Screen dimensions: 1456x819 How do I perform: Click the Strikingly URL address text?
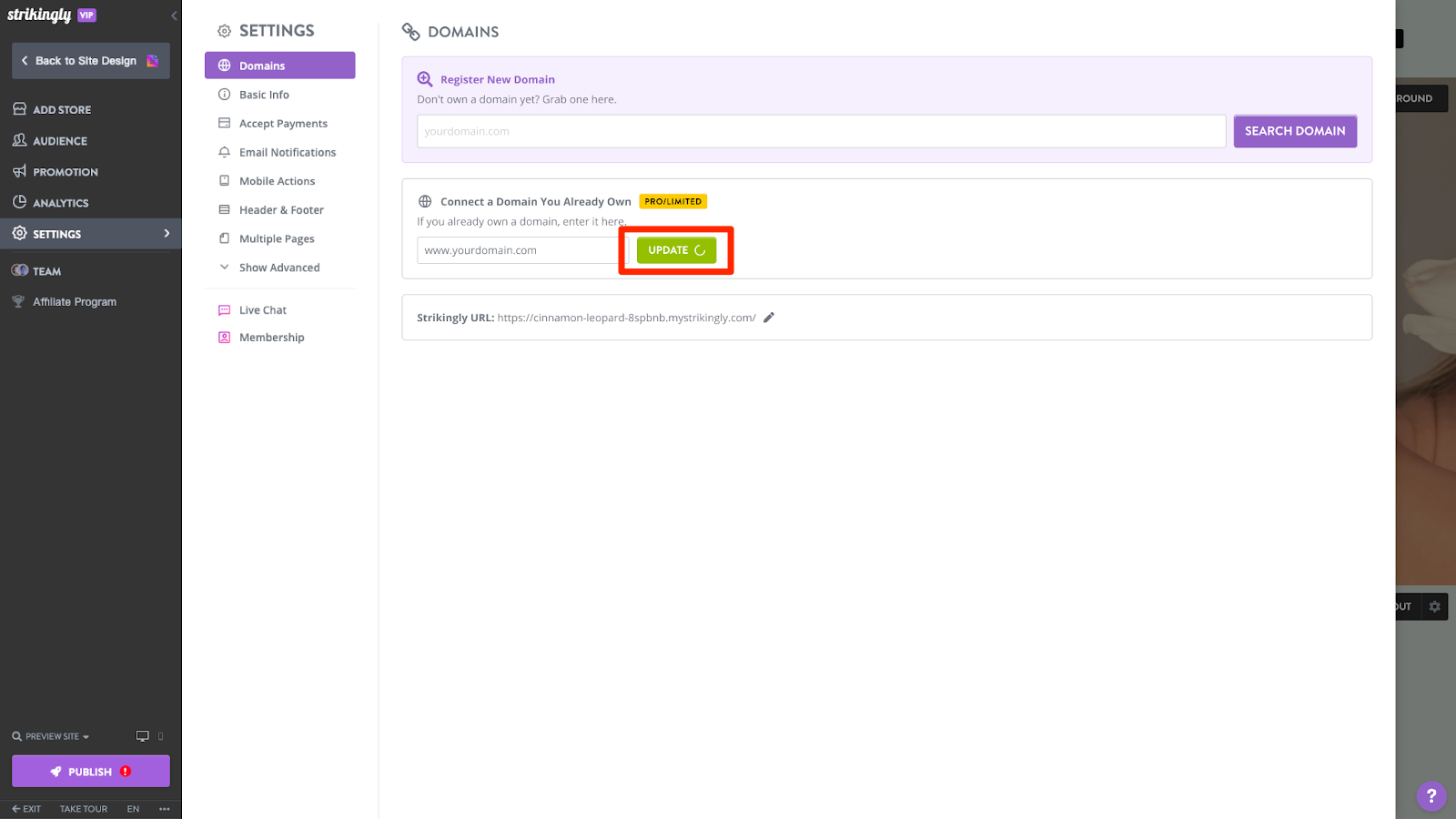[626, 318]
